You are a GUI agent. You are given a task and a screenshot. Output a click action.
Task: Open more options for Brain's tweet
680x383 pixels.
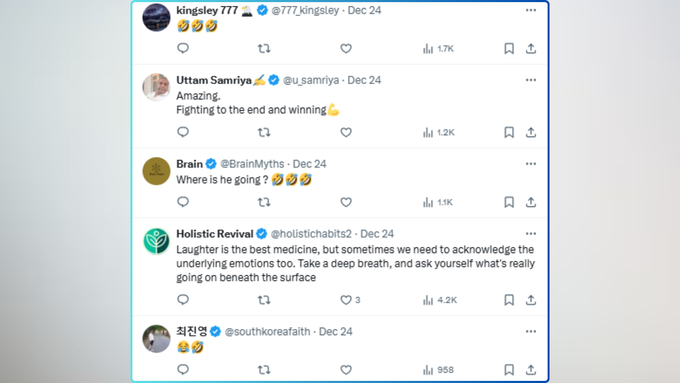click(x=531, y=164)
